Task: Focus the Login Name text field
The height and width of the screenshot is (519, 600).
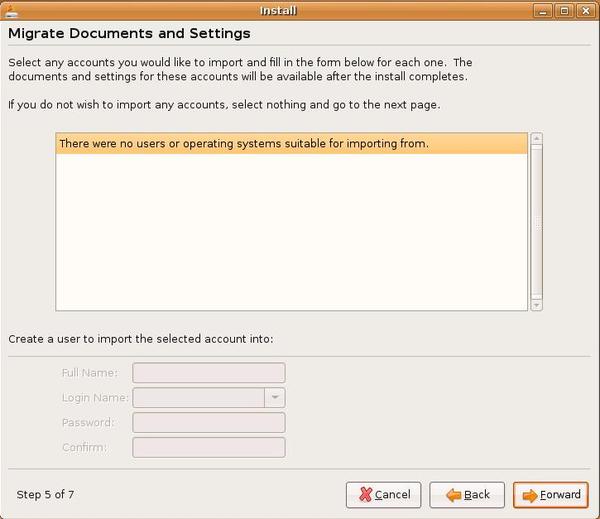Action: click(198, 397)
